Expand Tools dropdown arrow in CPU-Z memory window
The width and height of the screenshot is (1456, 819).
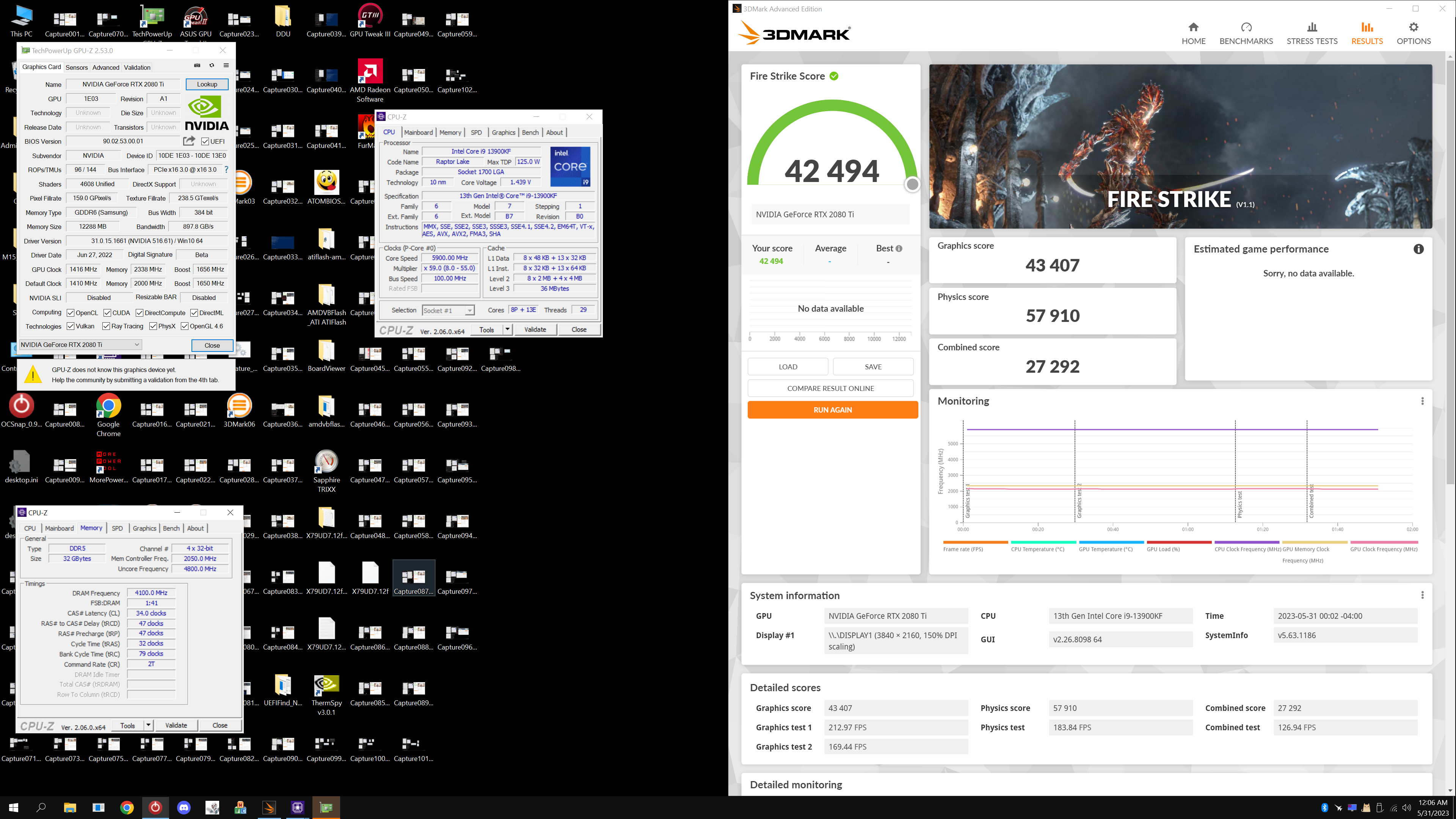[148, 725]
